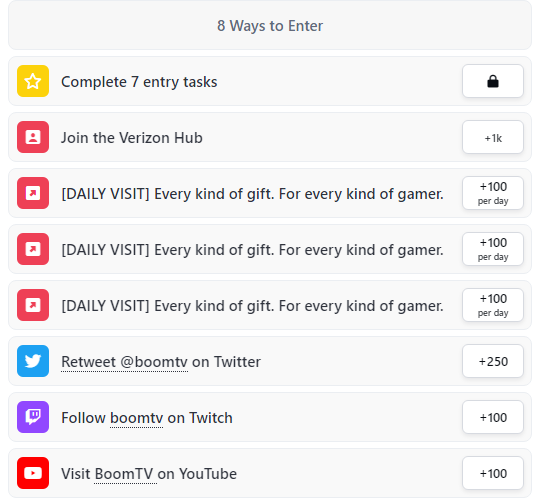Image resolution: width=540 pixels, height=504 pixels.
Task: Open the boomtv Twitch link
Action: click(136, 418)
